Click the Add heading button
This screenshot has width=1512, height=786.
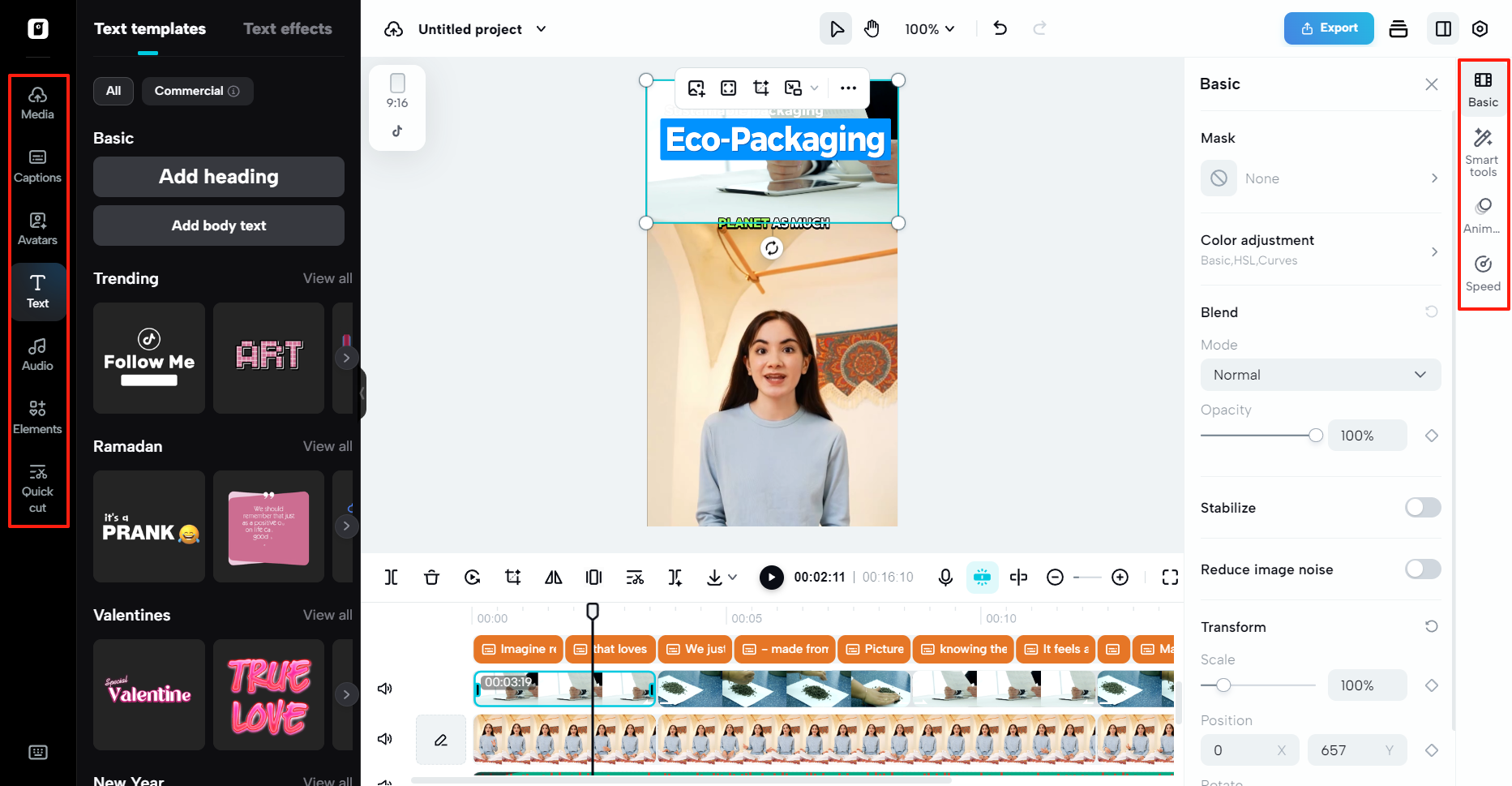tap(218, 177)
